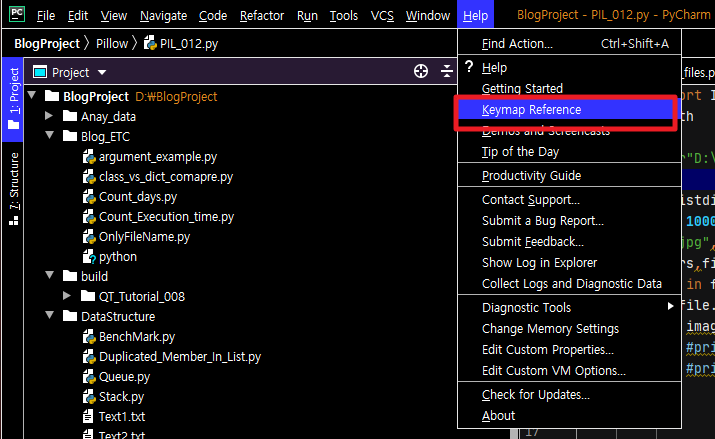Click the unknown file icon of python
This screenshot has height=439, width=715.
(89, 257)
